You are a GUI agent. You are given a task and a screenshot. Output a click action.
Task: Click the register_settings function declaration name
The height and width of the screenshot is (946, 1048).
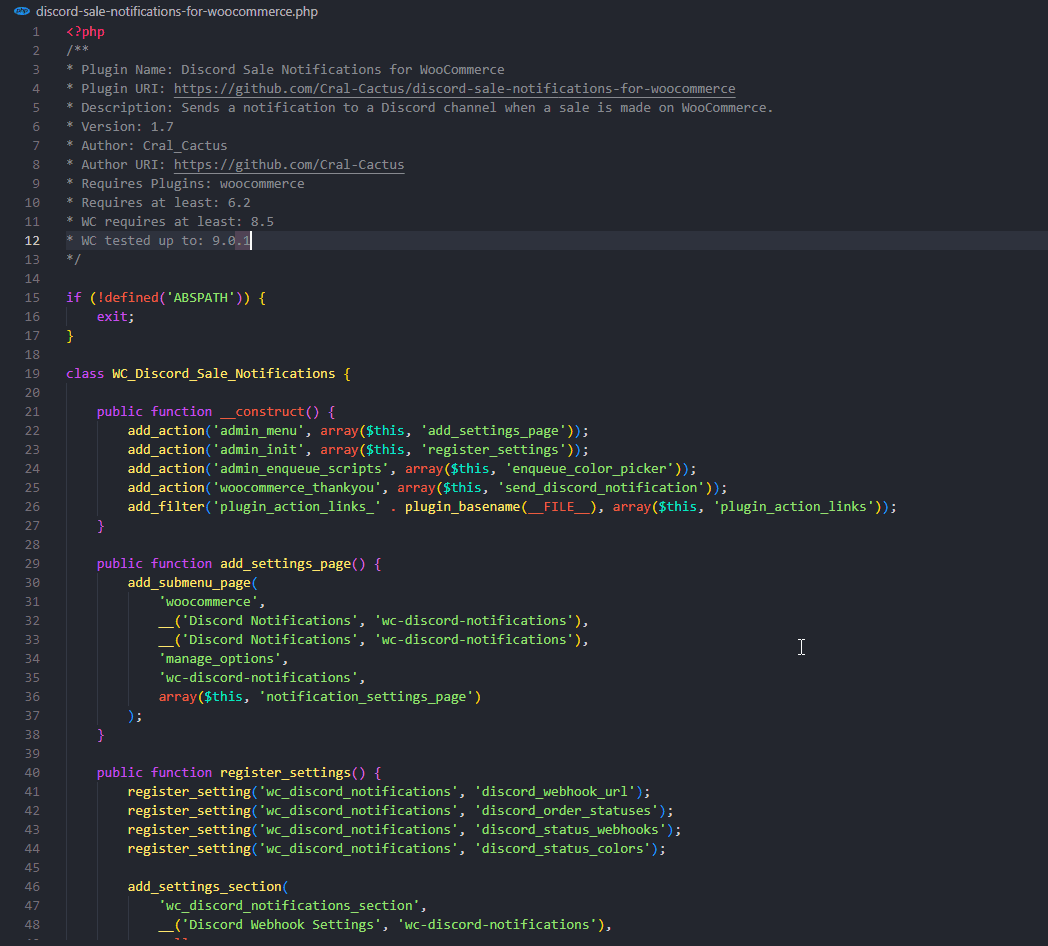coord(284,773)
